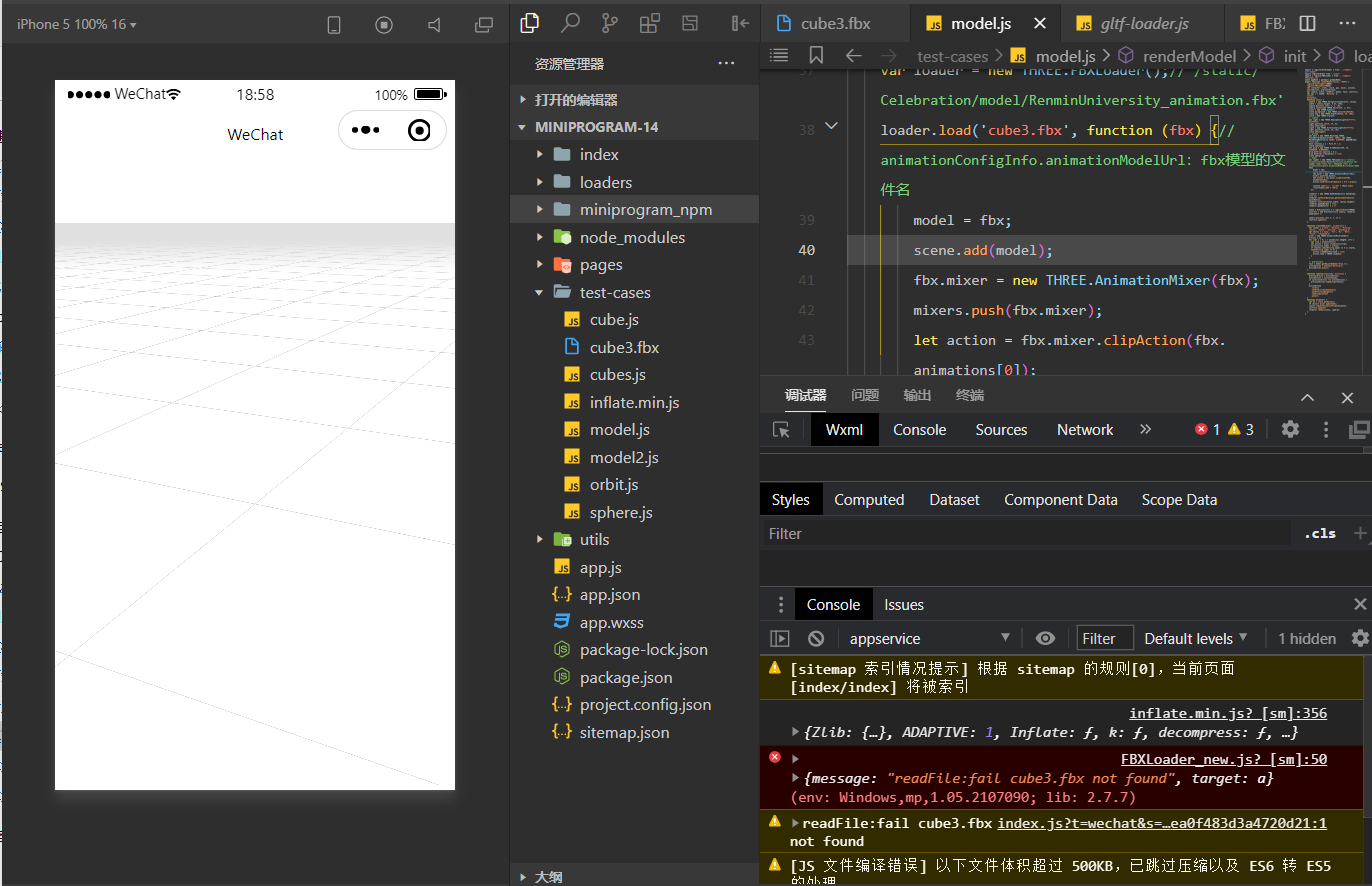Open the FBXLoader_new.js source link

pos(1223,759)
